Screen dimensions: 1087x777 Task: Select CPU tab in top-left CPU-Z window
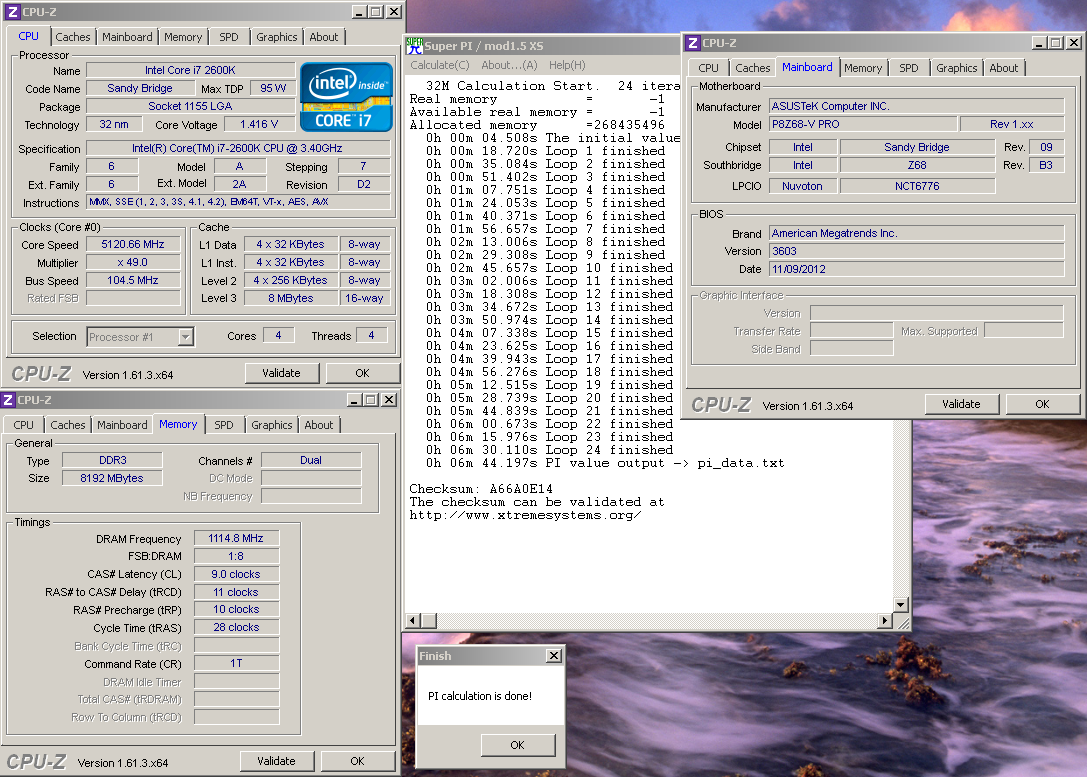pyautogui.click(x=28, y=36)
